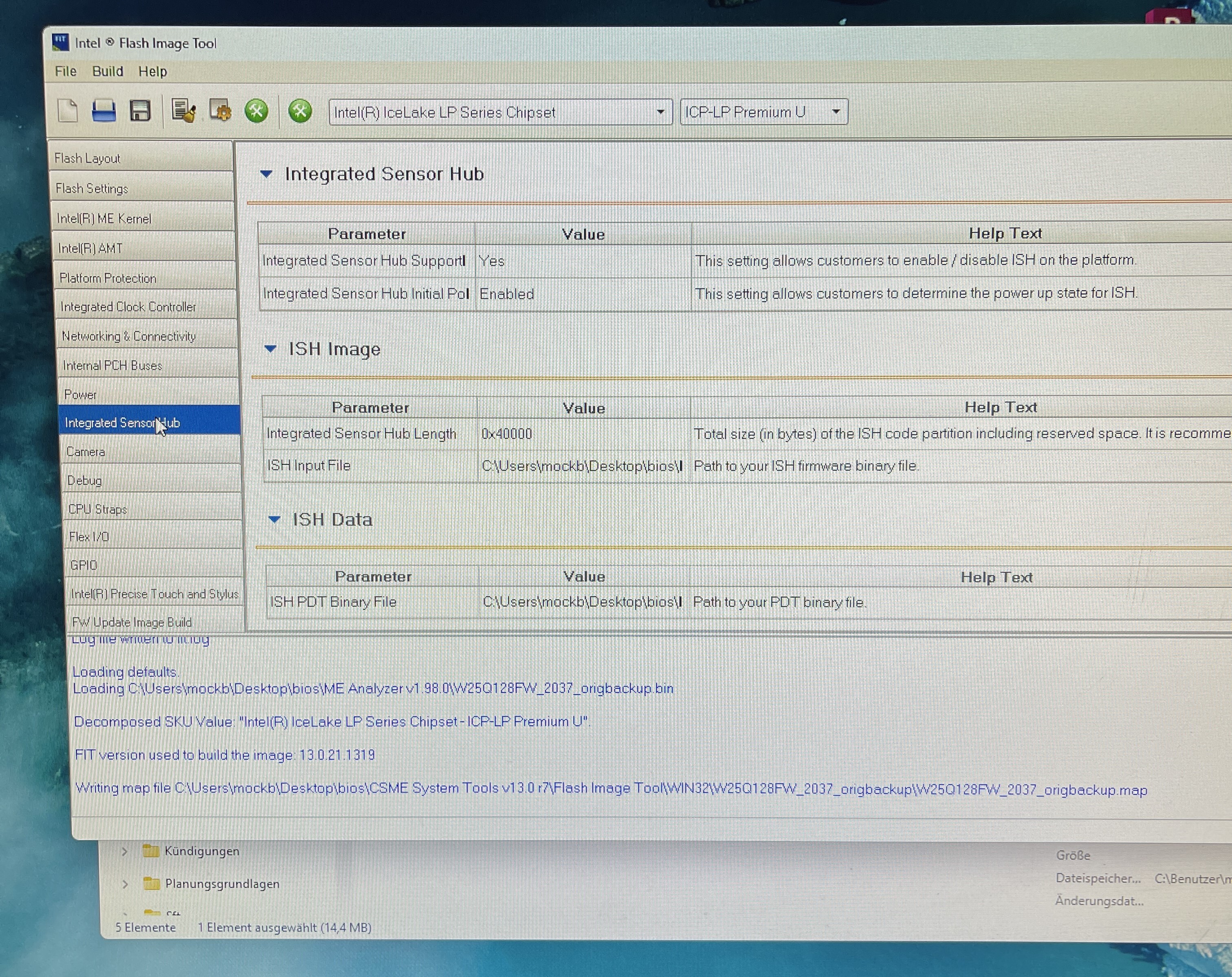Open the File menu

pos(65,71)
